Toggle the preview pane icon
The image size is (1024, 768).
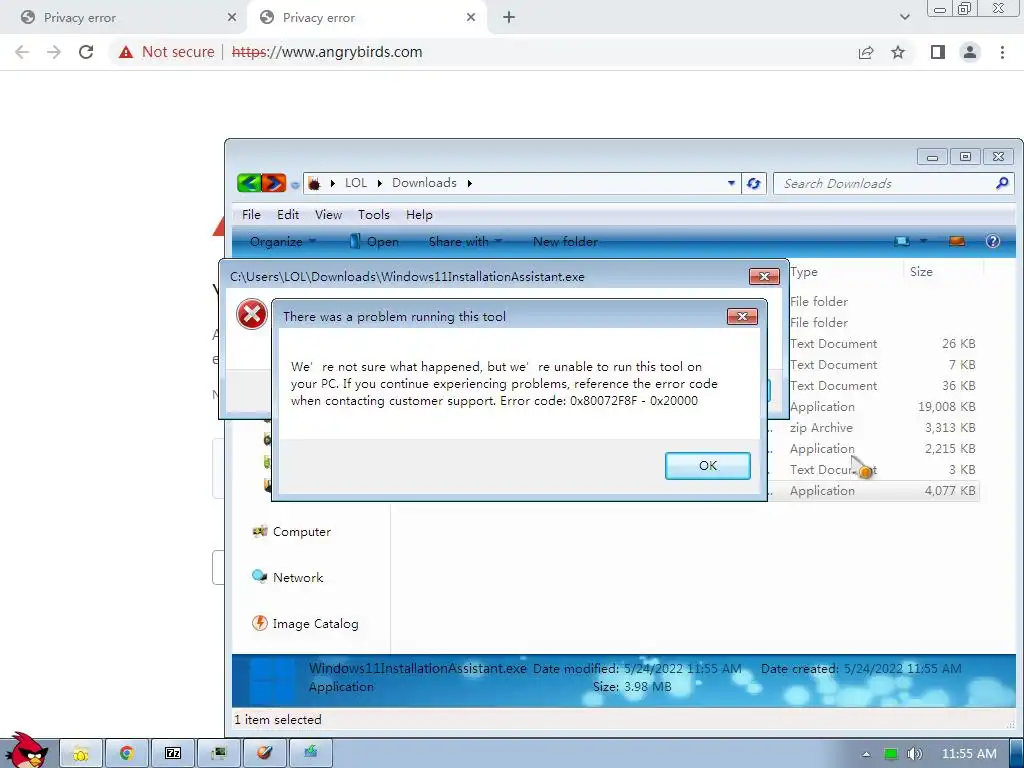coord(957,242)
